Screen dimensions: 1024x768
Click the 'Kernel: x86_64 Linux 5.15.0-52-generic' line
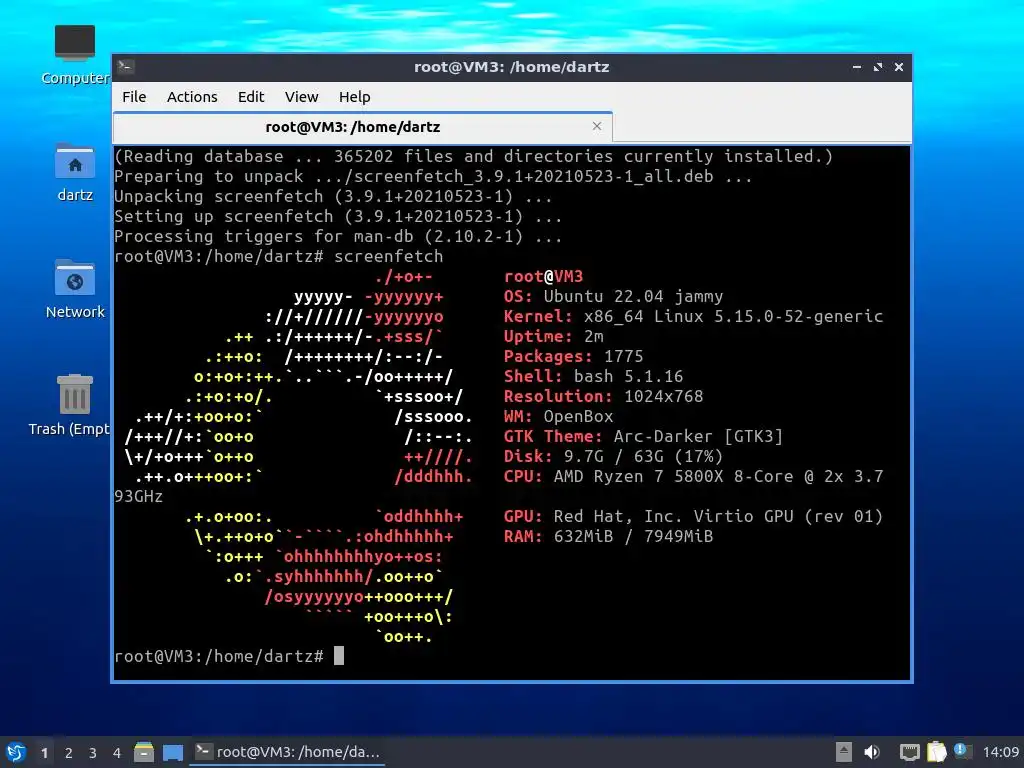point(693,317)
